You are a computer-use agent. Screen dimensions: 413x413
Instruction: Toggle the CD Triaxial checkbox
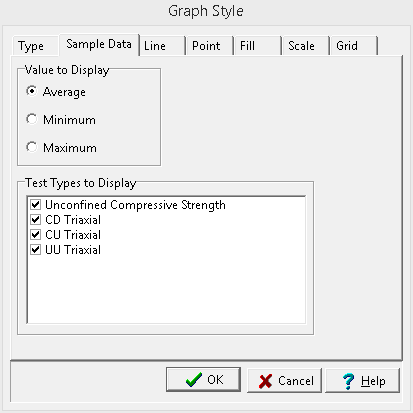[36, 219]
